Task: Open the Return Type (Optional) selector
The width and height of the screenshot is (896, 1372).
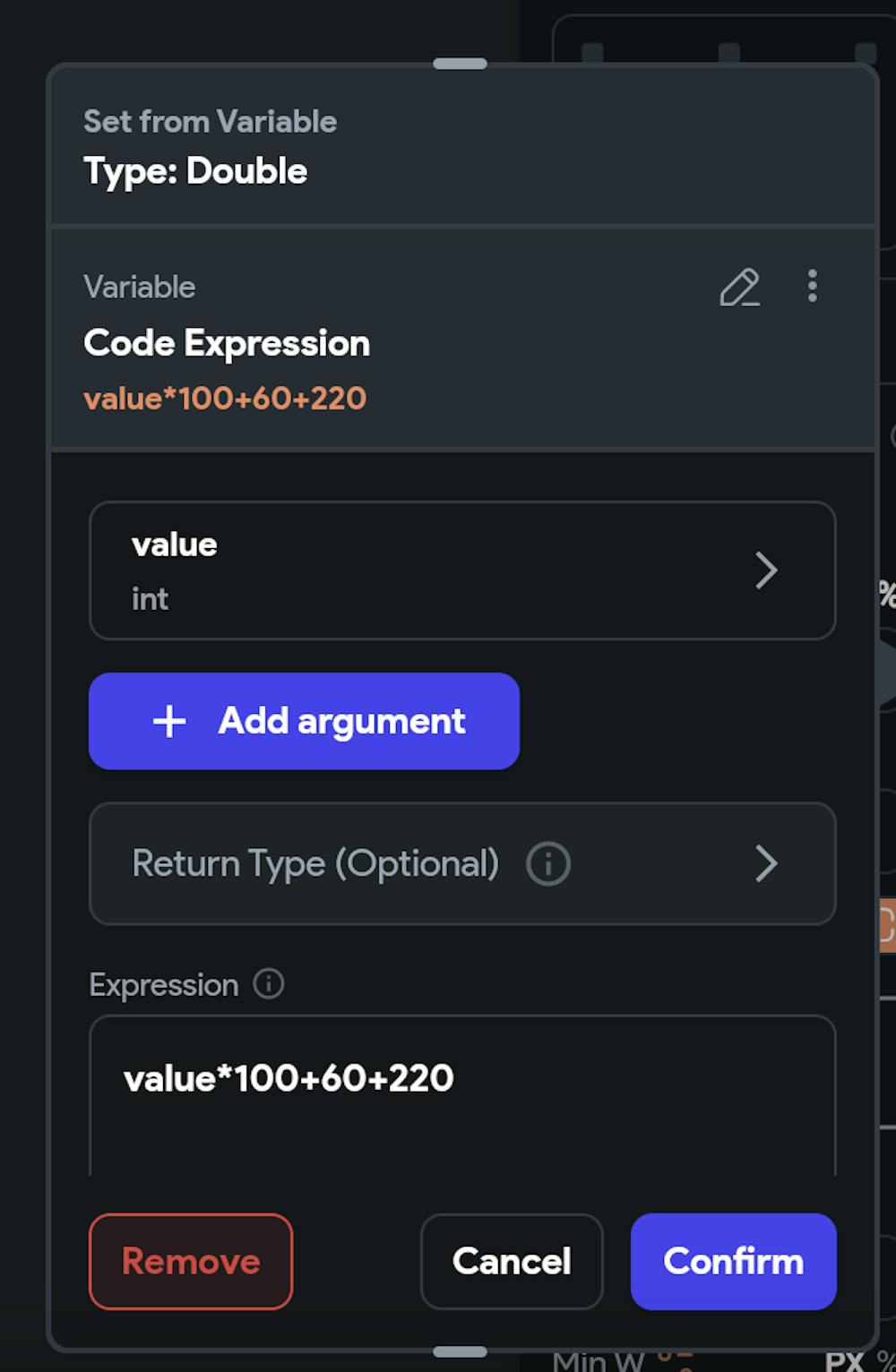Action: coord(314,864)
